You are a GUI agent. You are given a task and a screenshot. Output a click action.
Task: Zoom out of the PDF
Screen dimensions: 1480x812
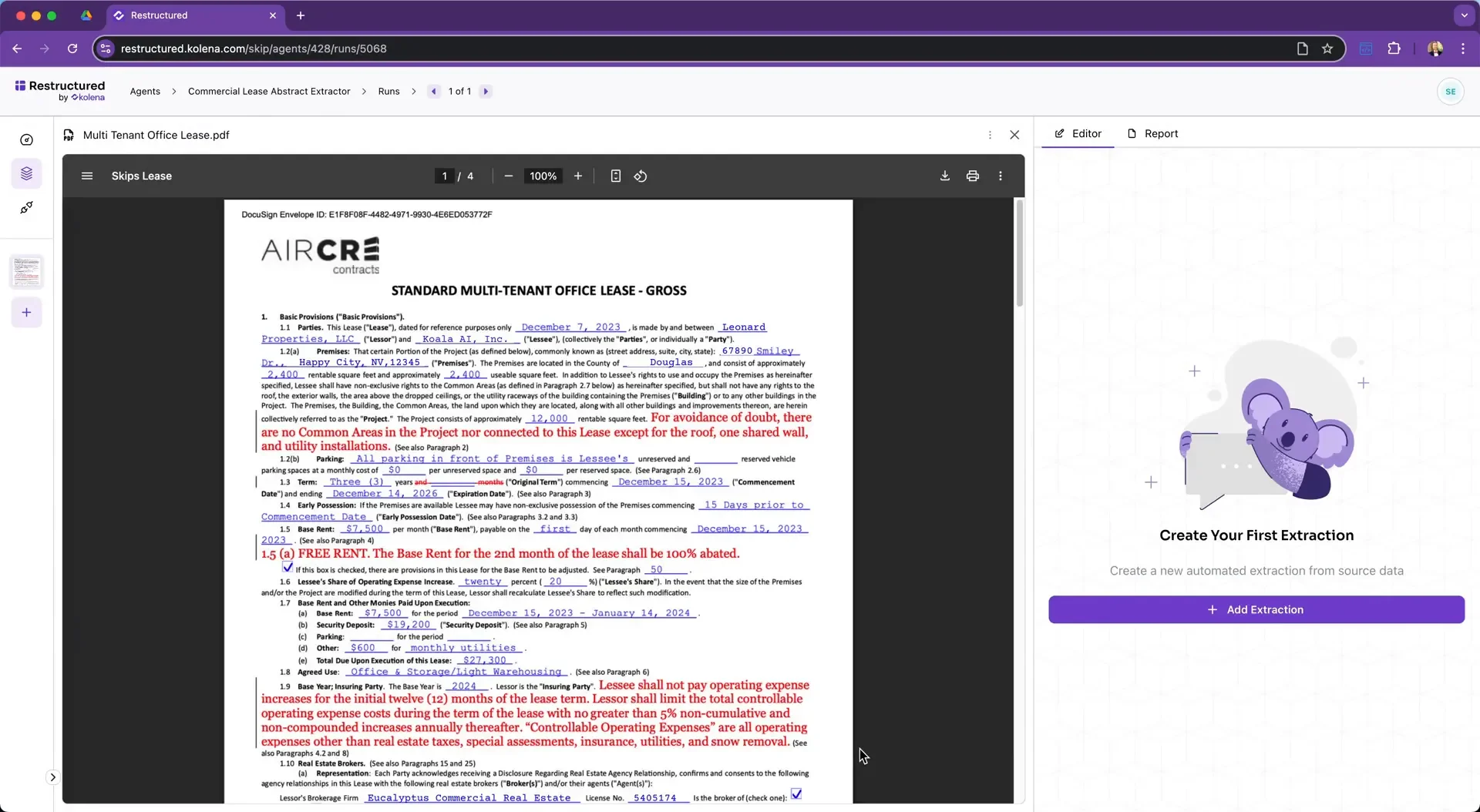pos(509,176)
